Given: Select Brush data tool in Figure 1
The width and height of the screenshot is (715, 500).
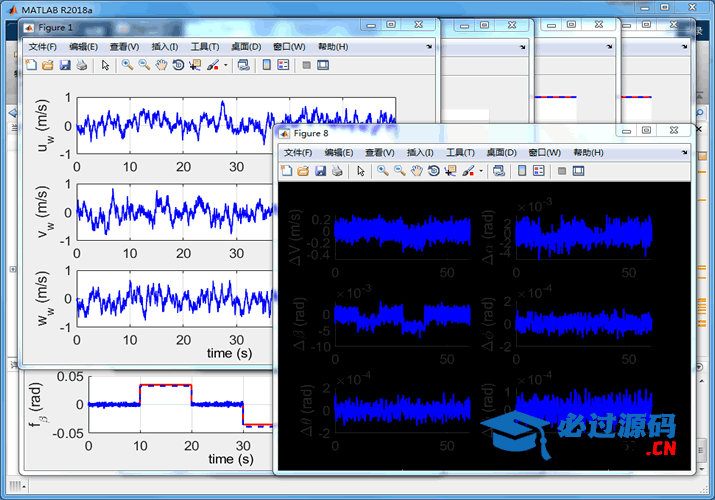Looking at the screenshot, I should click(212, 65).
